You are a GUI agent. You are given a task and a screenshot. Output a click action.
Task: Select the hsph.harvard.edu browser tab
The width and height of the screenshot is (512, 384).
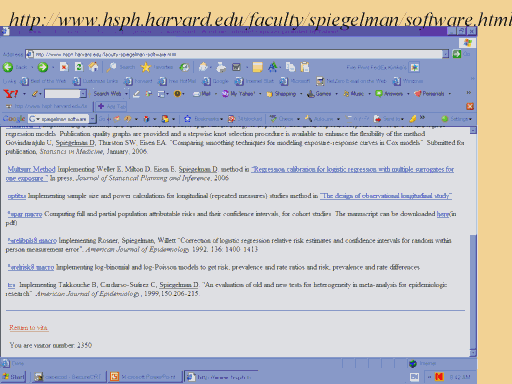47,106
